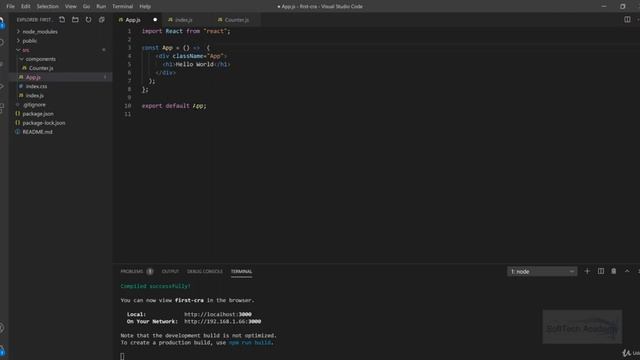Screen dimensions: 640x360
Task: Open the Terminal menu
Action: [x=122, y=7]
